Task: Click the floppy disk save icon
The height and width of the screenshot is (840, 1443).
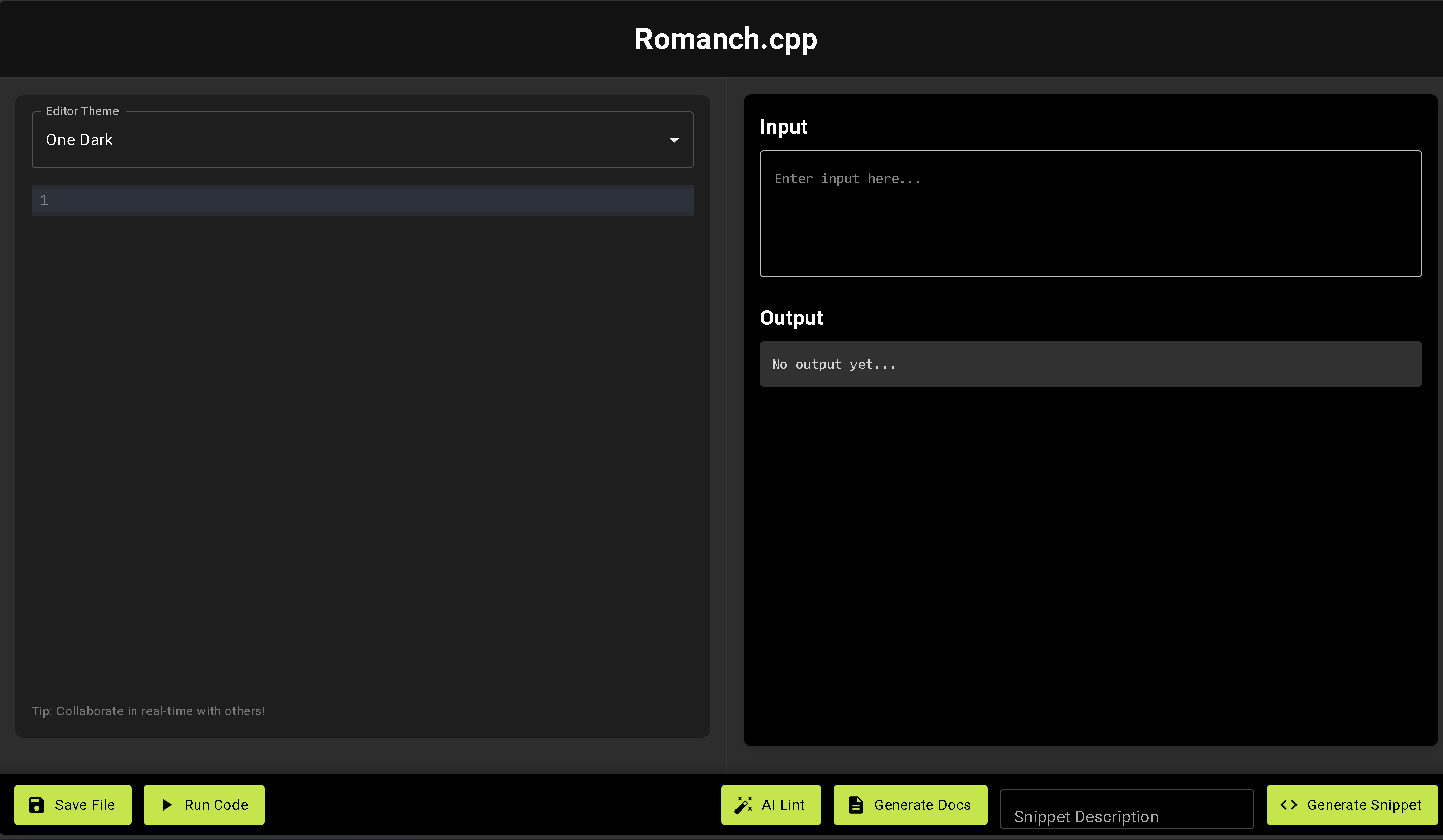Action: coord(37,804)
